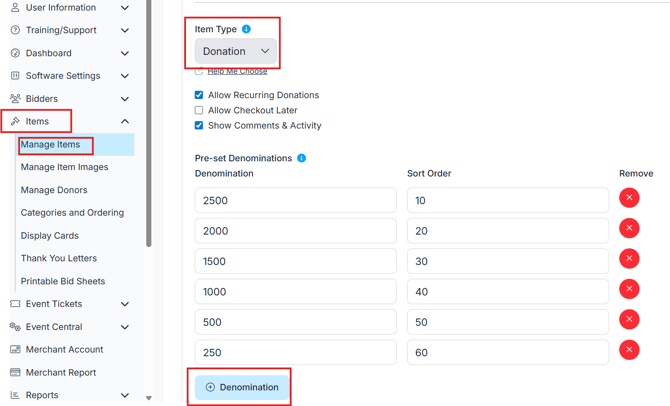The width and height of the screenshot is (670, 406).
Task: Add a new Denomination button
Action: pyautogui.click(x=242, y=387)
